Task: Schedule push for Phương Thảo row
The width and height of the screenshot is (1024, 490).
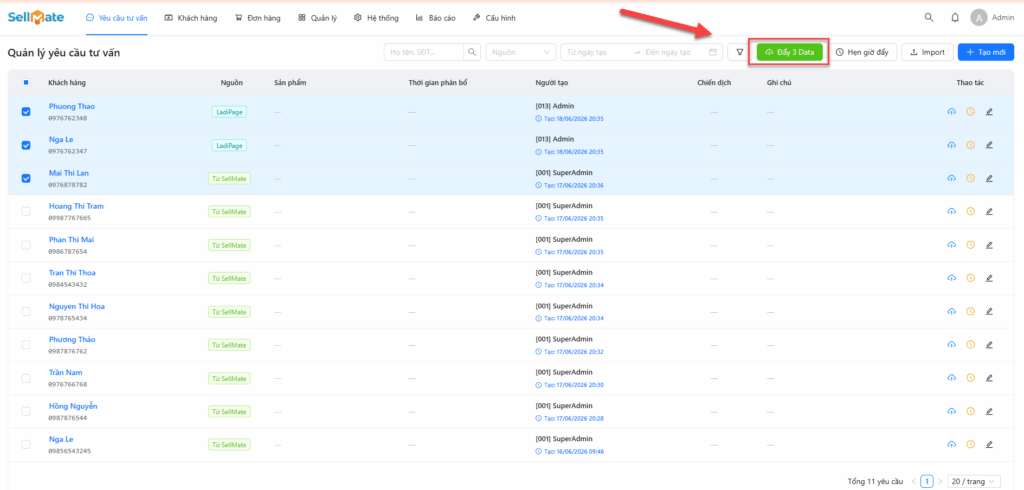Action: (970, 344)
